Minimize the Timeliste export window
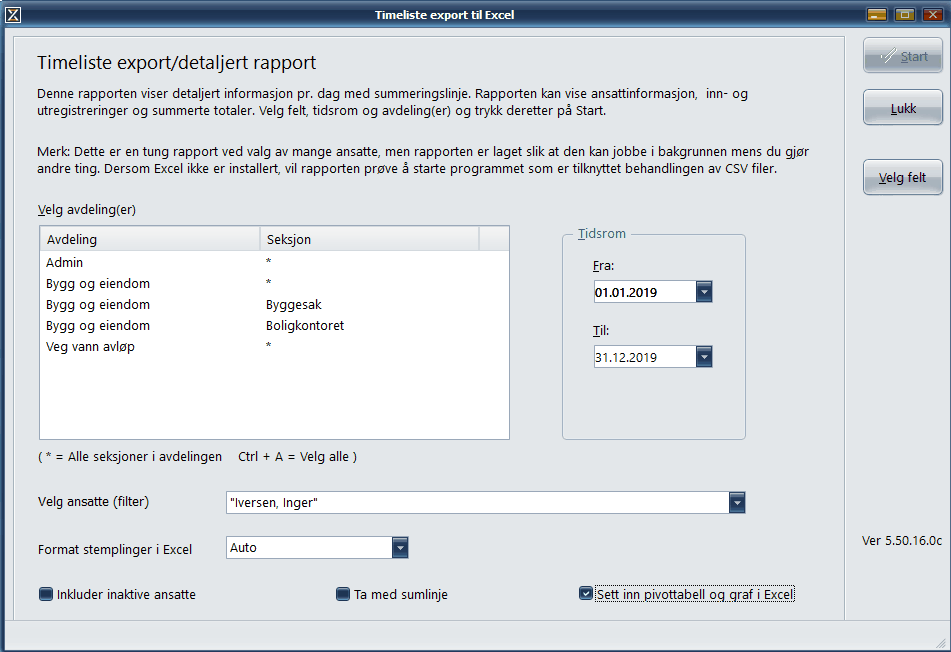The width and height of the screenshot is (951, 652). point(877,15)
